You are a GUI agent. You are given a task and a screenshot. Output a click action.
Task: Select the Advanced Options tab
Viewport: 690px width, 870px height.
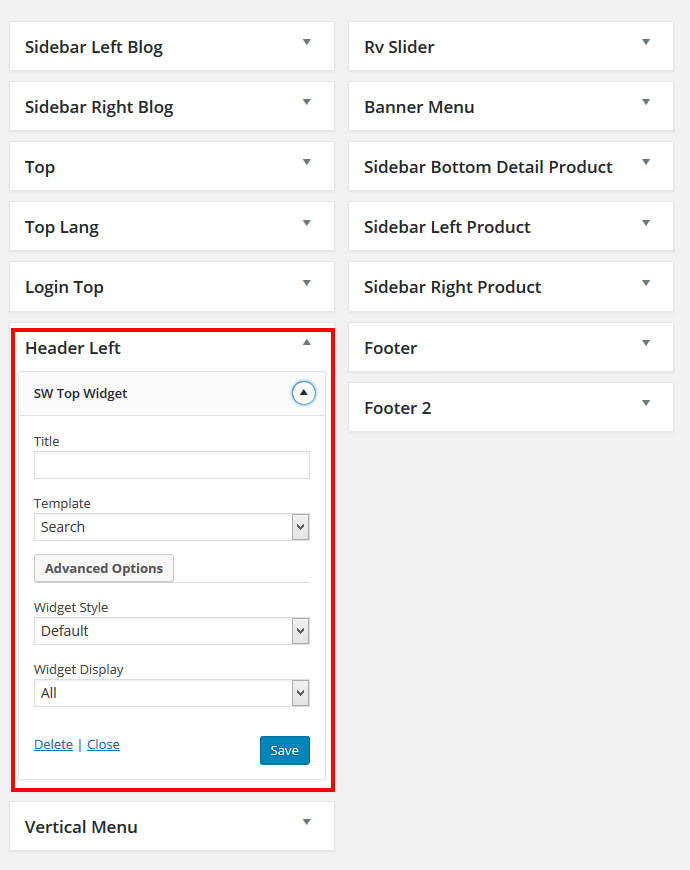[x=104, y=568]
